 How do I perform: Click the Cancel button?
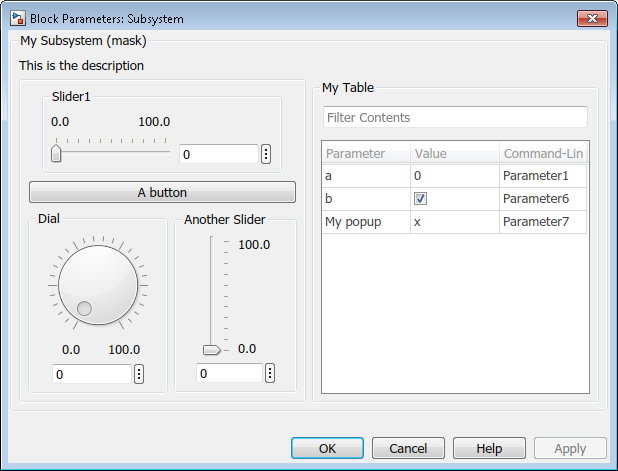coord(408,448)
